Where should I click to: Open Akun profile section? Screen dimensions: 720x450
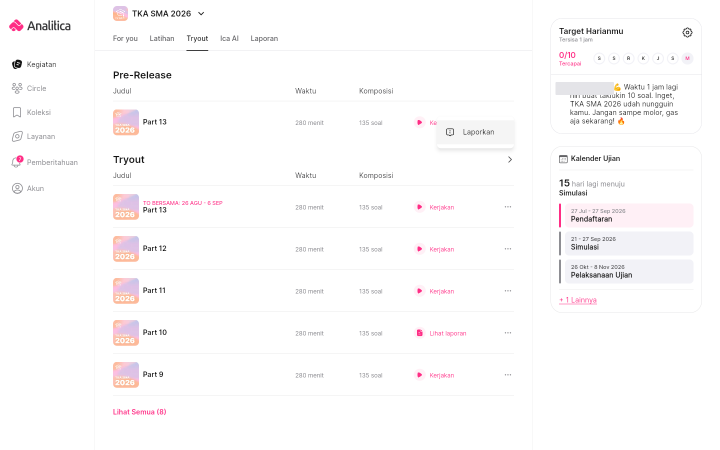pyautogui.click(x=28, y=188)
